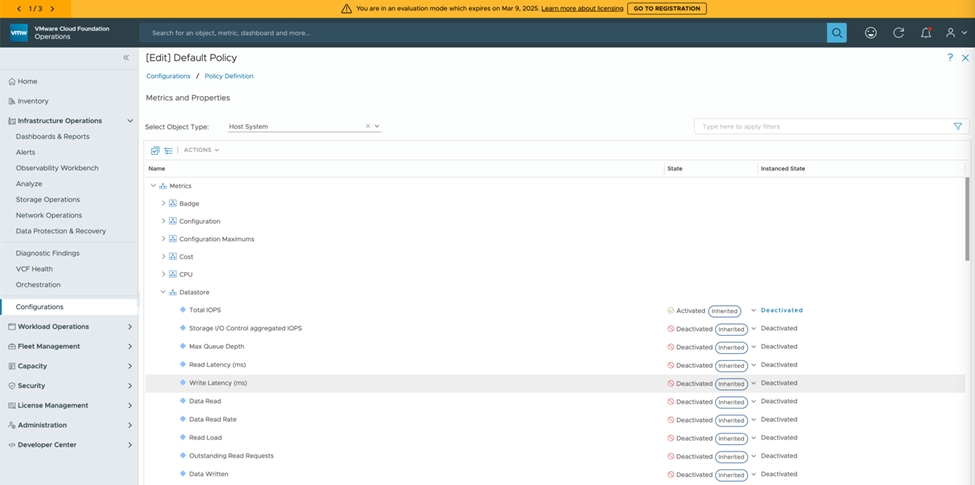Select Alerts in the sidebar
The height and width of the screenshot is (485, 975).
pyautogui.click(x=26, y=152)
